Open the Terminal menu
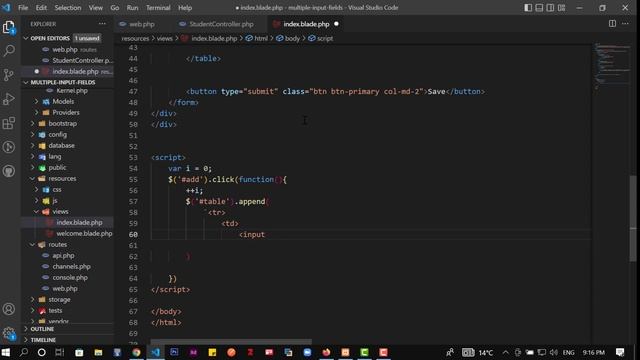This screenshot has width=640, height=360. click(x=158, y=8)
